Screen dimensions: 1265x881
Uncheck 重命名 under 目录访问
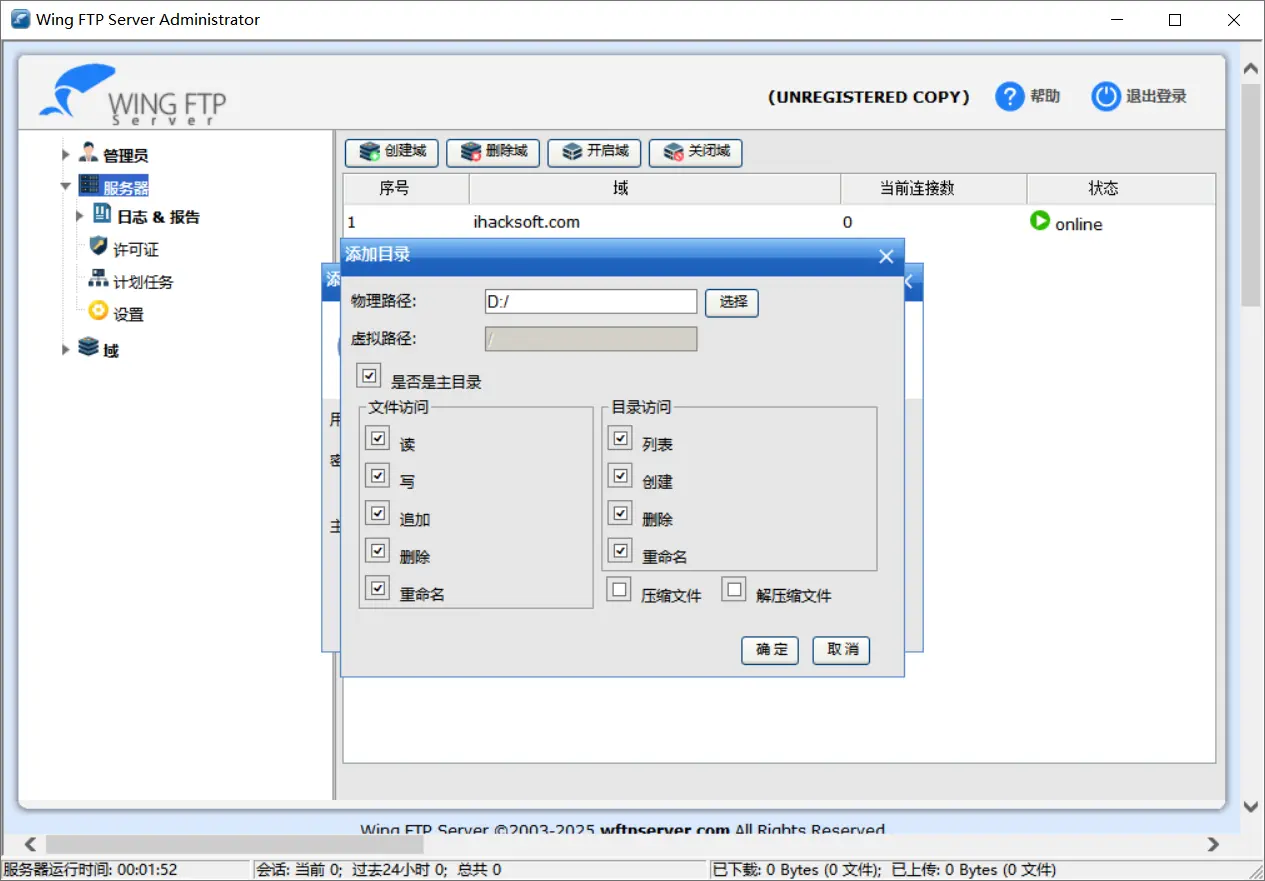(621, 551)
